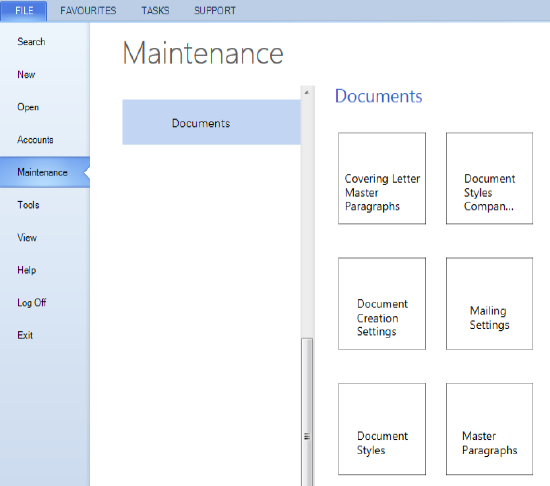
Task: Select Maintenance in the sidebar
Action: [45, 172]
